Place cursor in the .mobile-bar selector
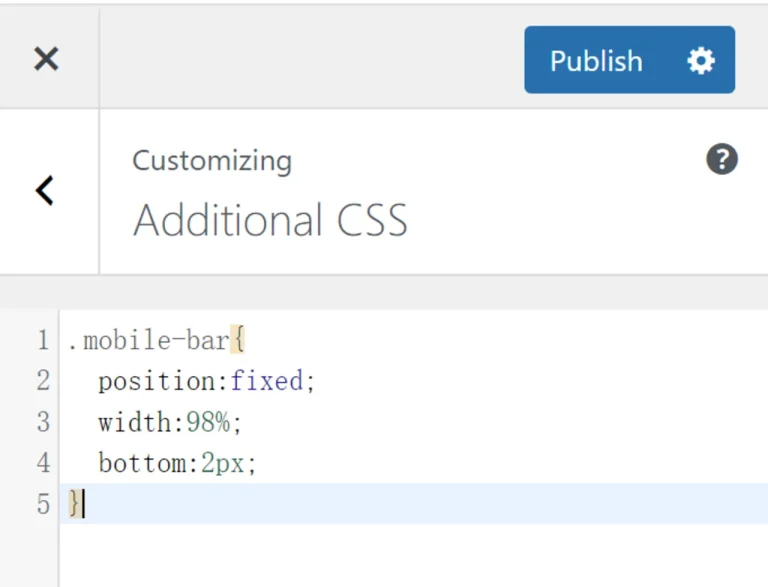Viewport: 768px width, 587px height. pos(148,341)
